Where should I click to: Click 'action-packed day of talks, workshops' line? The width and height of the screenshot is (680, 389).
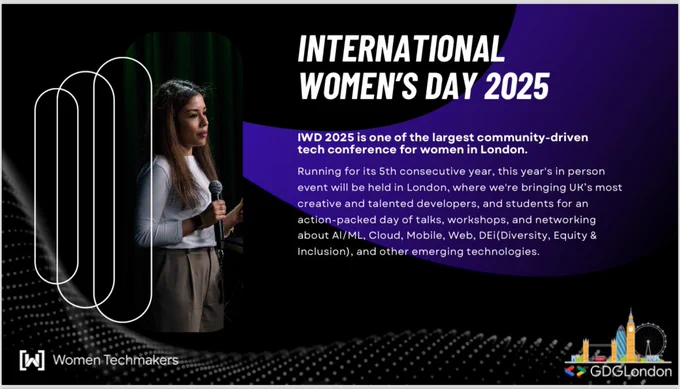[447, 219]
